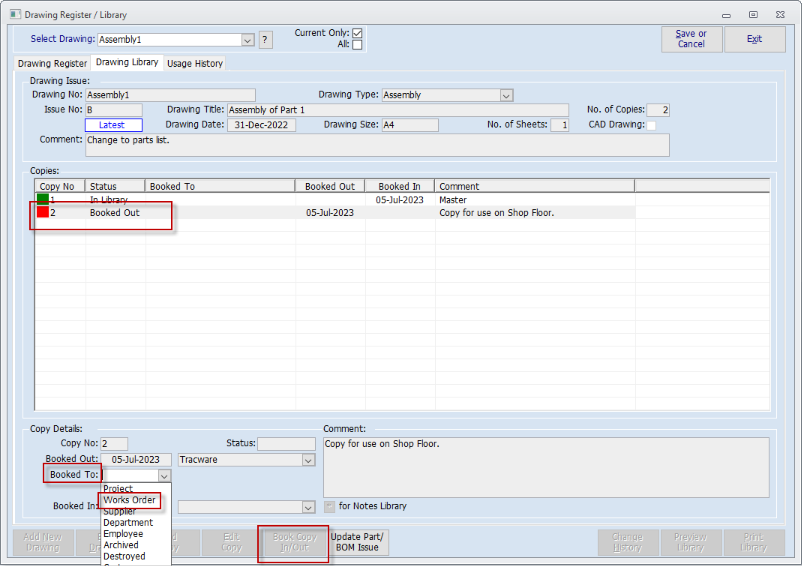Viewport: 802px width, 566px height.
Task: Enable the All checkbox
Action: pos(357,45)
